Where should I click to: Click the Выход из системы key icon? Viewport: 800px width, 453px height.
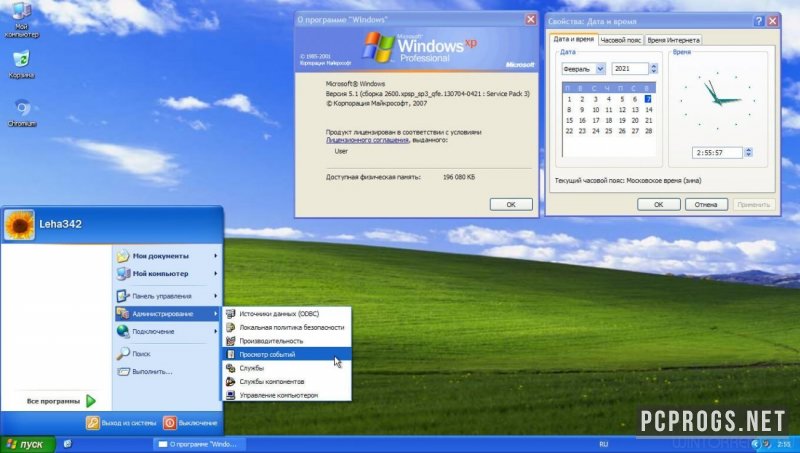[x=92, y=423]
